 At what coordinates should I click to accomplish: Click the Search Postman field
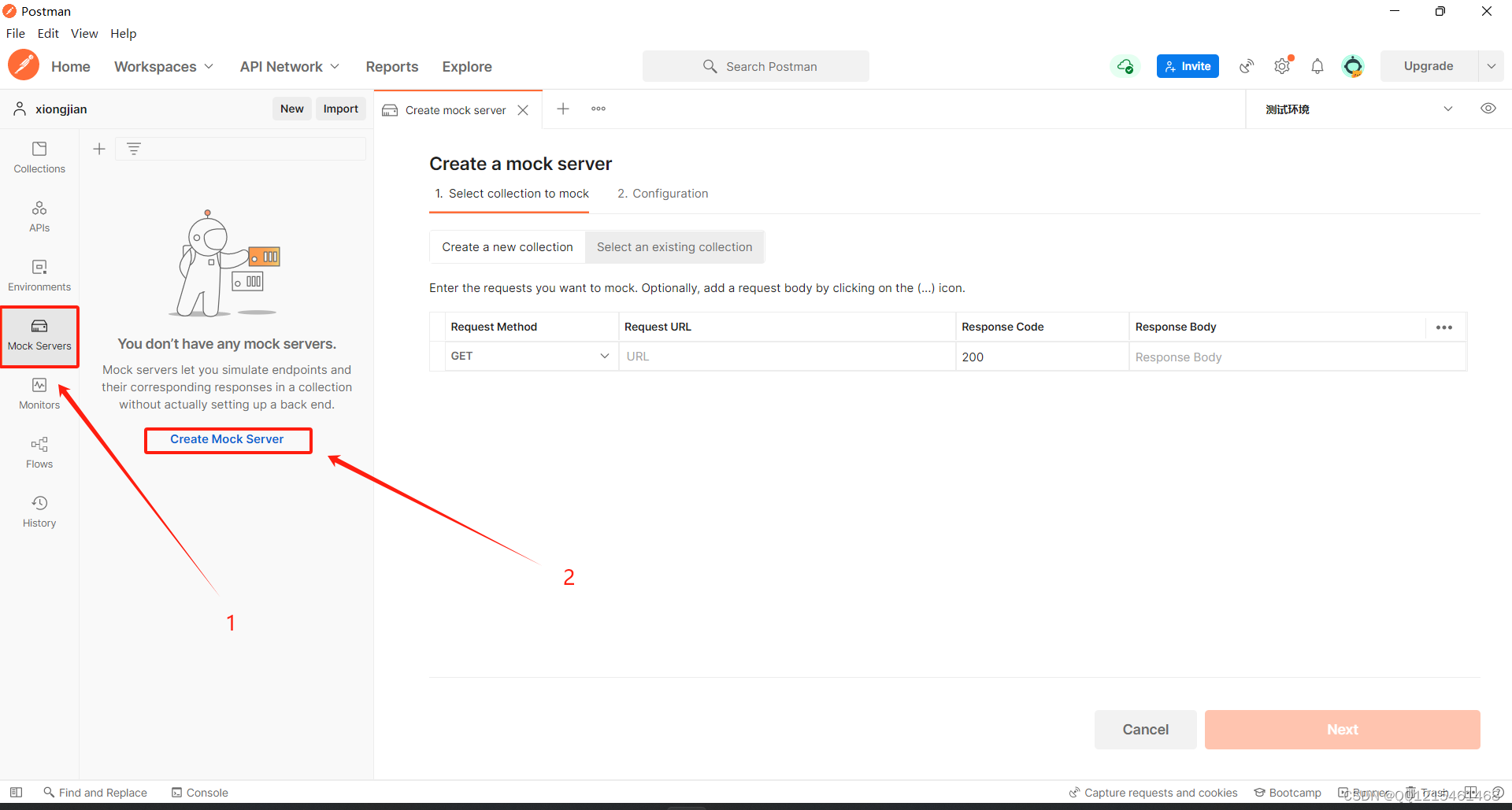pyautogui.click(x=756, y=66)
